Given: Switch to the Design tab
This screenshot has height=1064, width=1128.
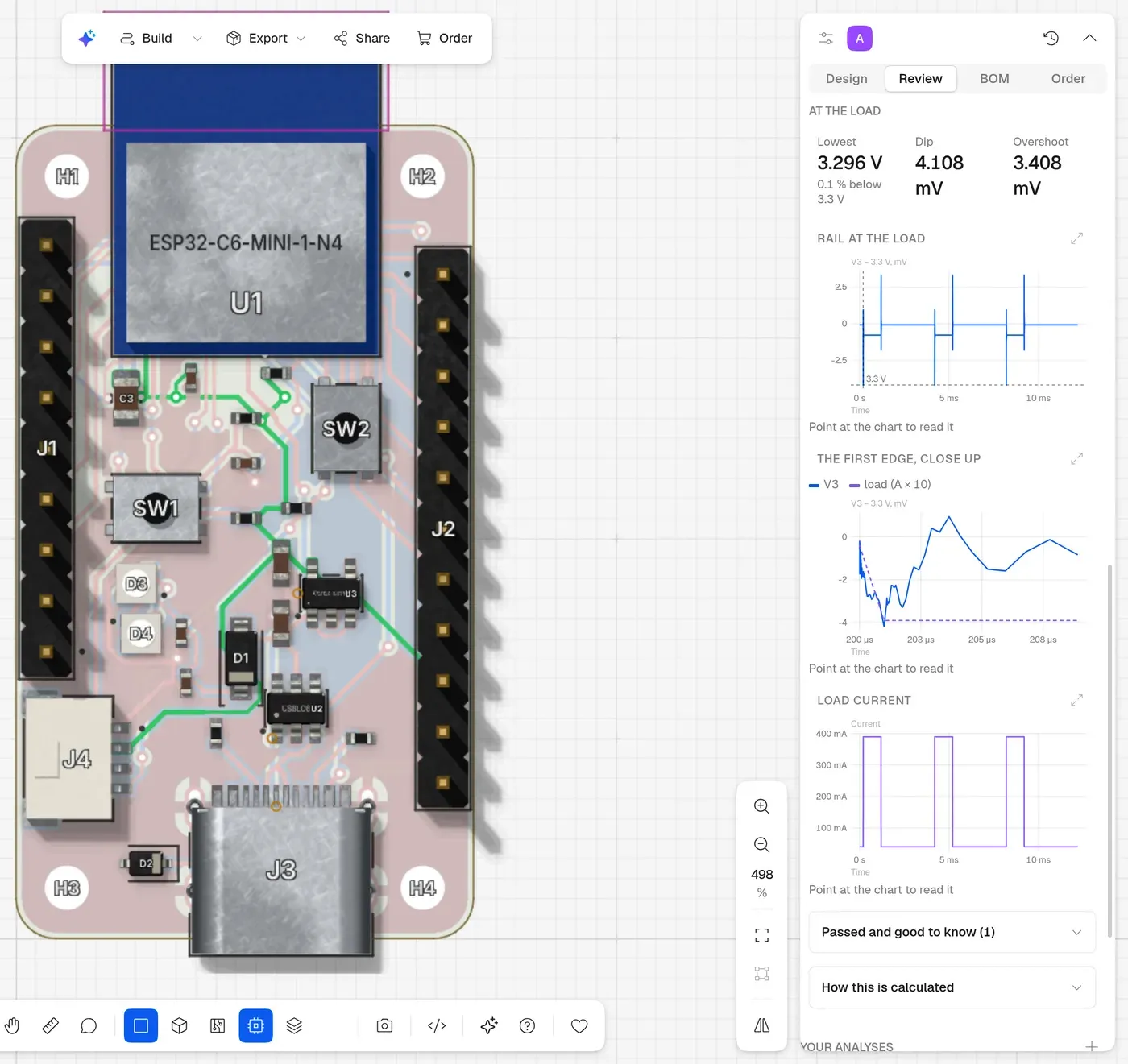Looking at the screenshot, I should click(847, 79).
